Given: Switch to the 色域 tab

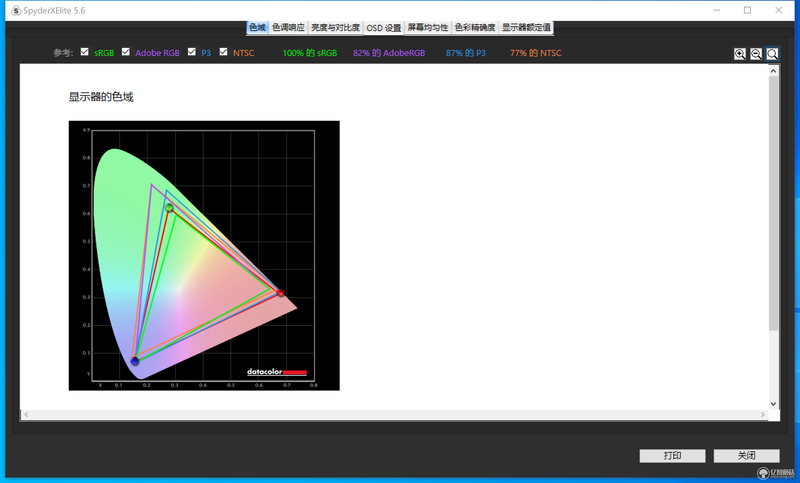Looking at the screenshot, I should click(x=258, y=28).
